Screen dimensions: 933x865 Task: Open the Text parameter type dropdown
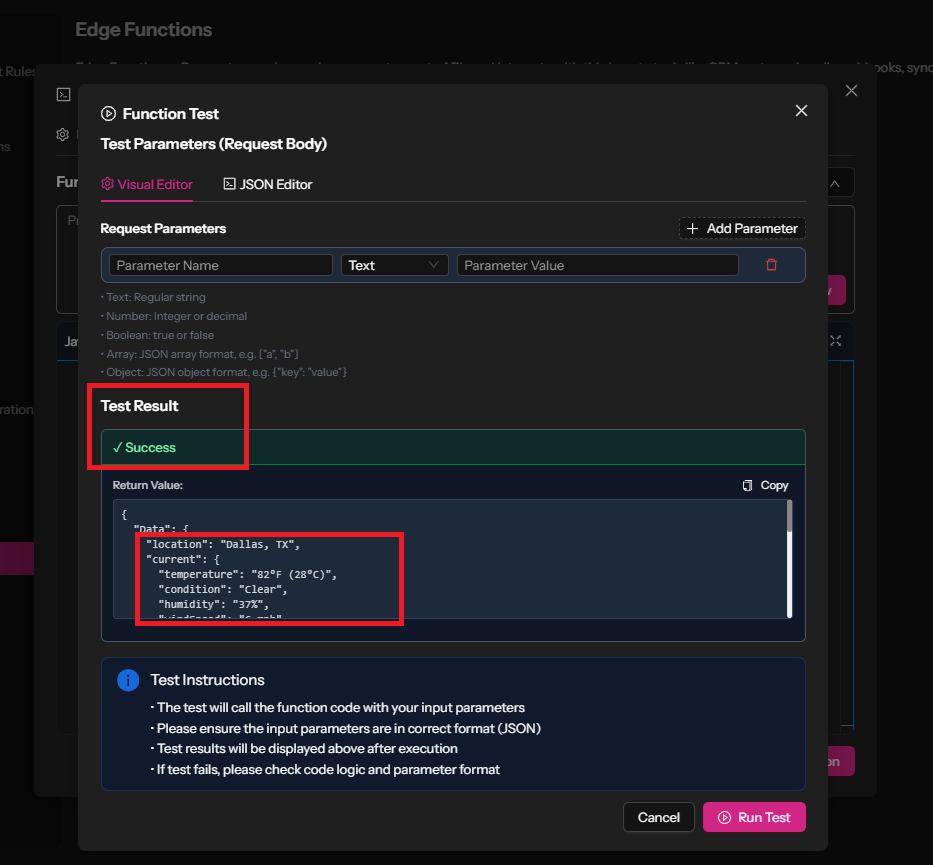click(x=394, y=265)
